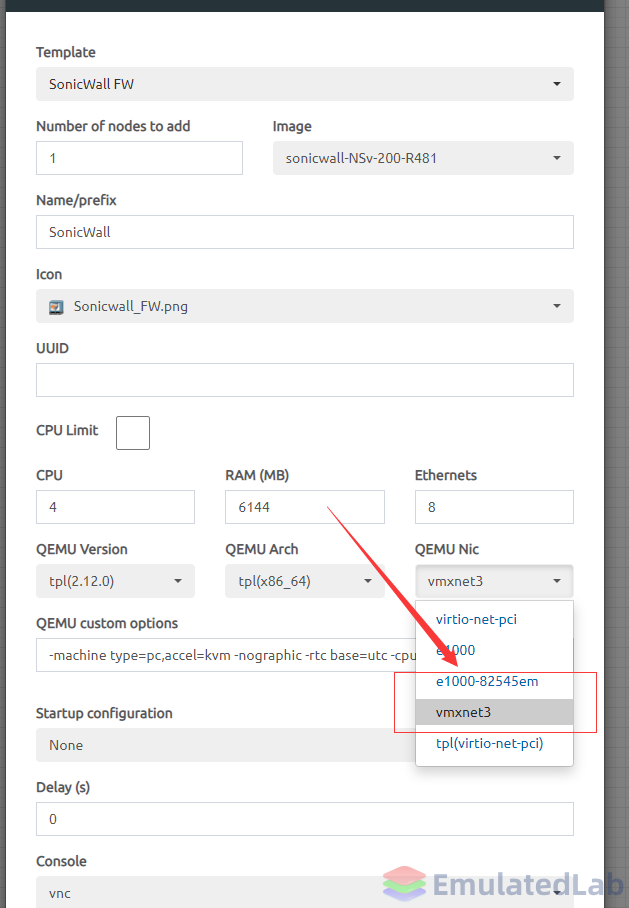Click the Ethernets field showing 8
The image size is (629, 908).
[494, 507]
